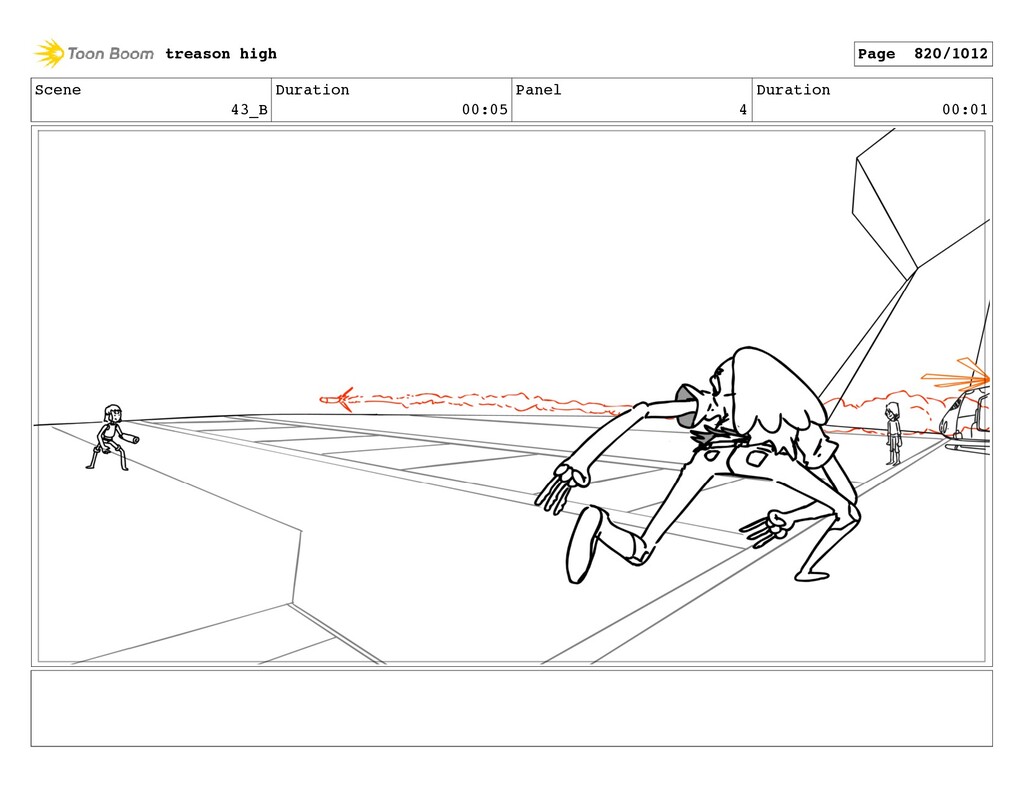Click the panel duration value 00:01

click(965, 110)
